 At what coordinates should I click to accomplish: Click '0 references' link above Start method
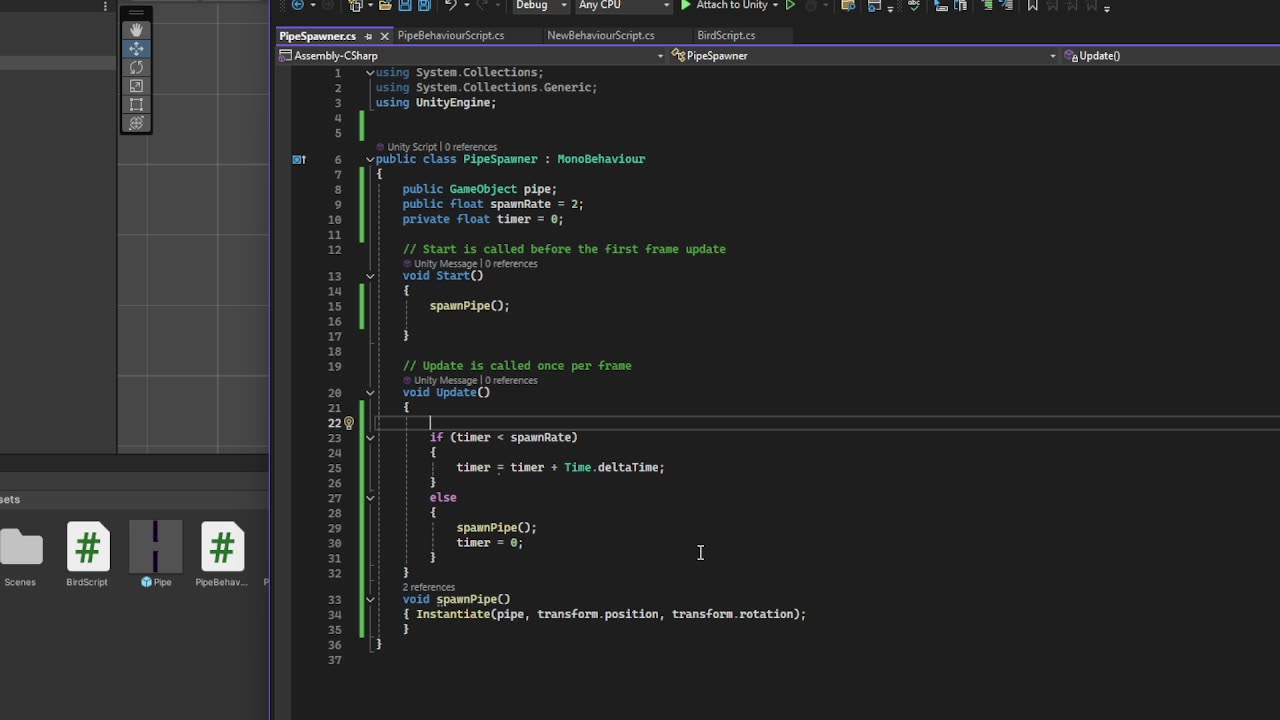pos(511,264)
